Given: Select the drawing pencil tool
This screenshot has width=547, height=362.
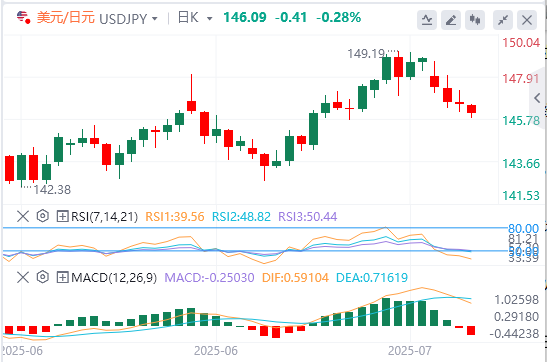Looking at the screenshot, I should tap(451, 20).
